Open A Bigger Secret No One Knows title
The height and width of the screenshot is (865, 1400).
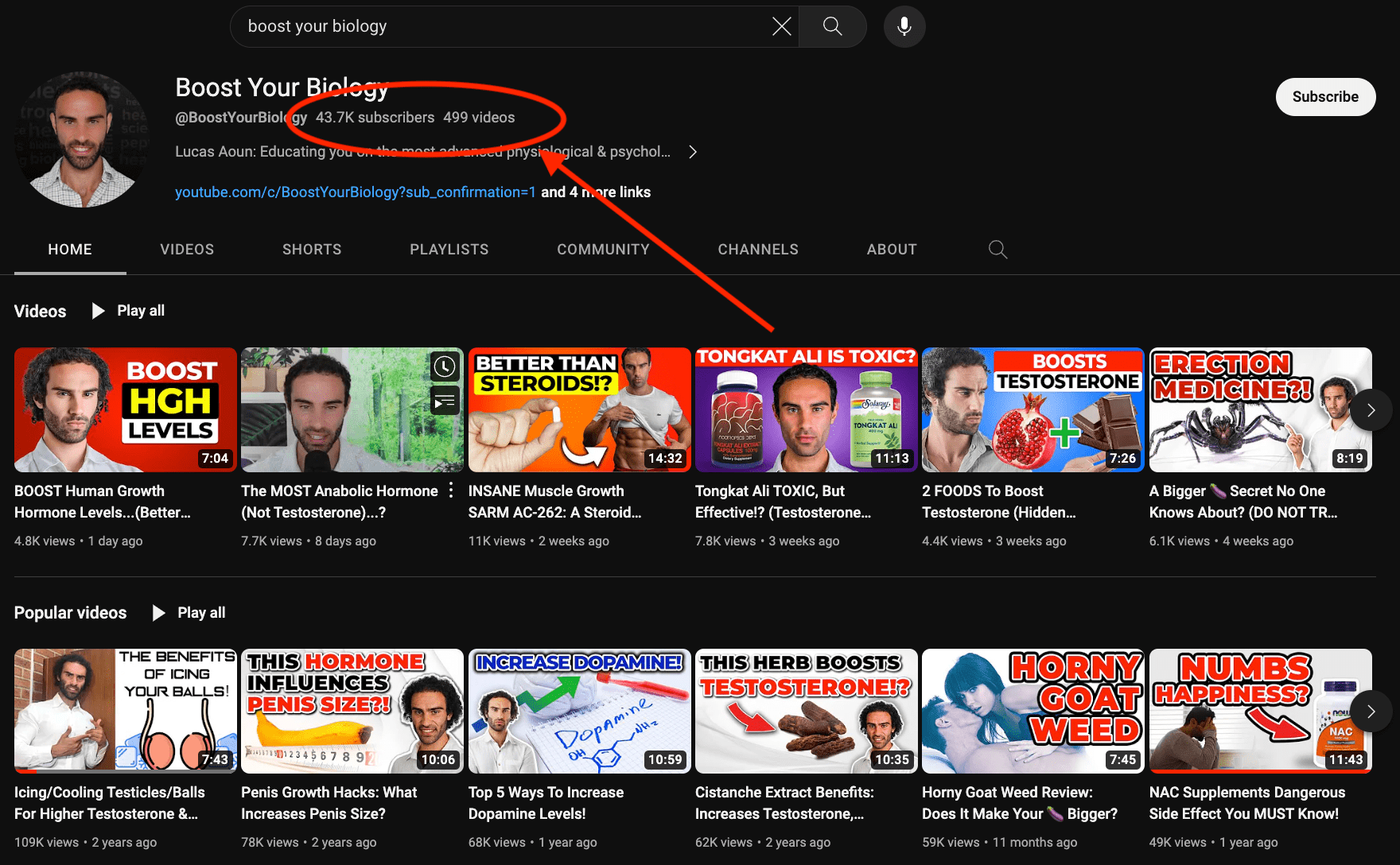pyautogui.click(x=1244, y=502)
